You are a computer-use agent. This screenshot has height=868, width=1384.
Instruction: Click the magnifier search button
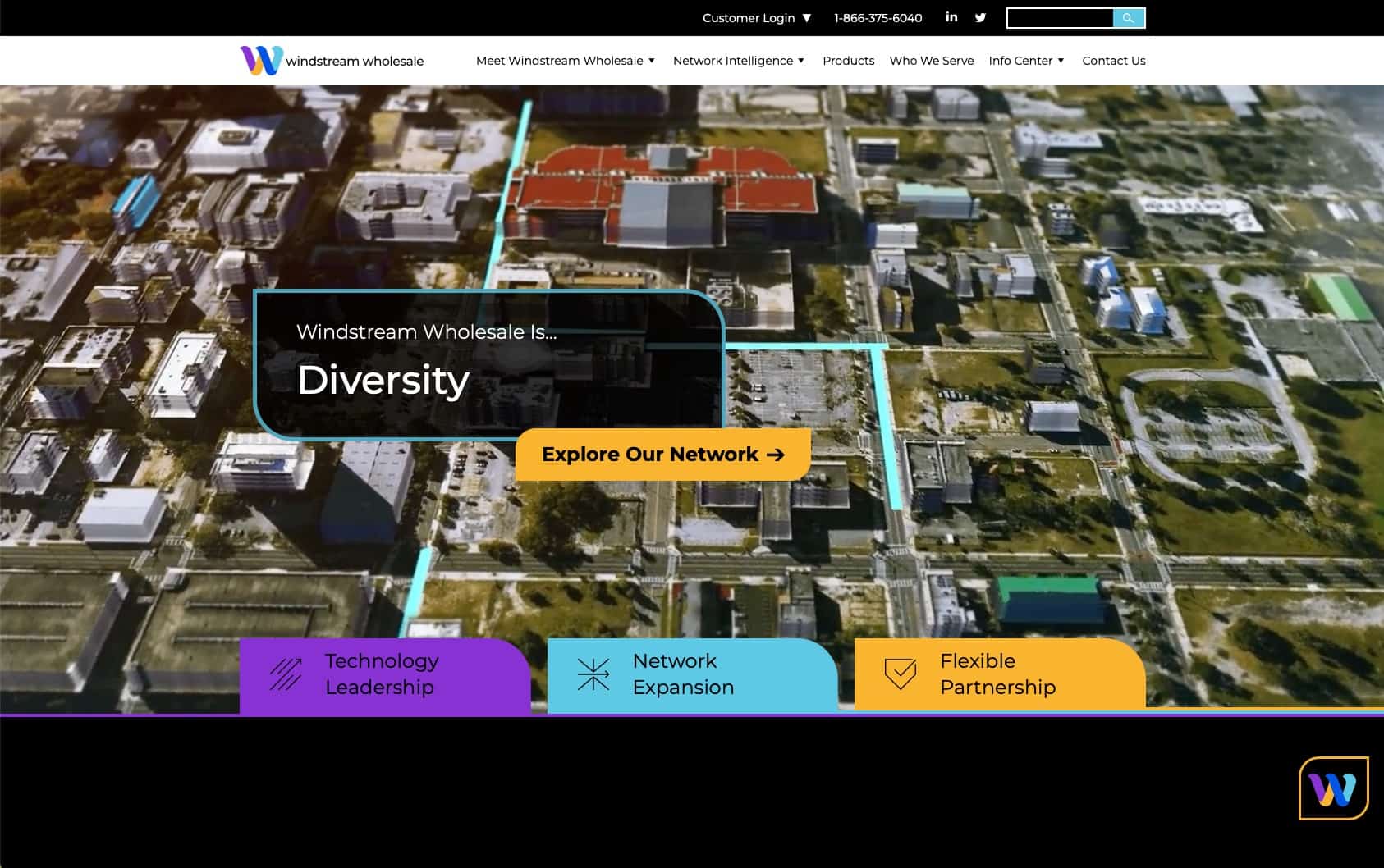point(1129,18)
